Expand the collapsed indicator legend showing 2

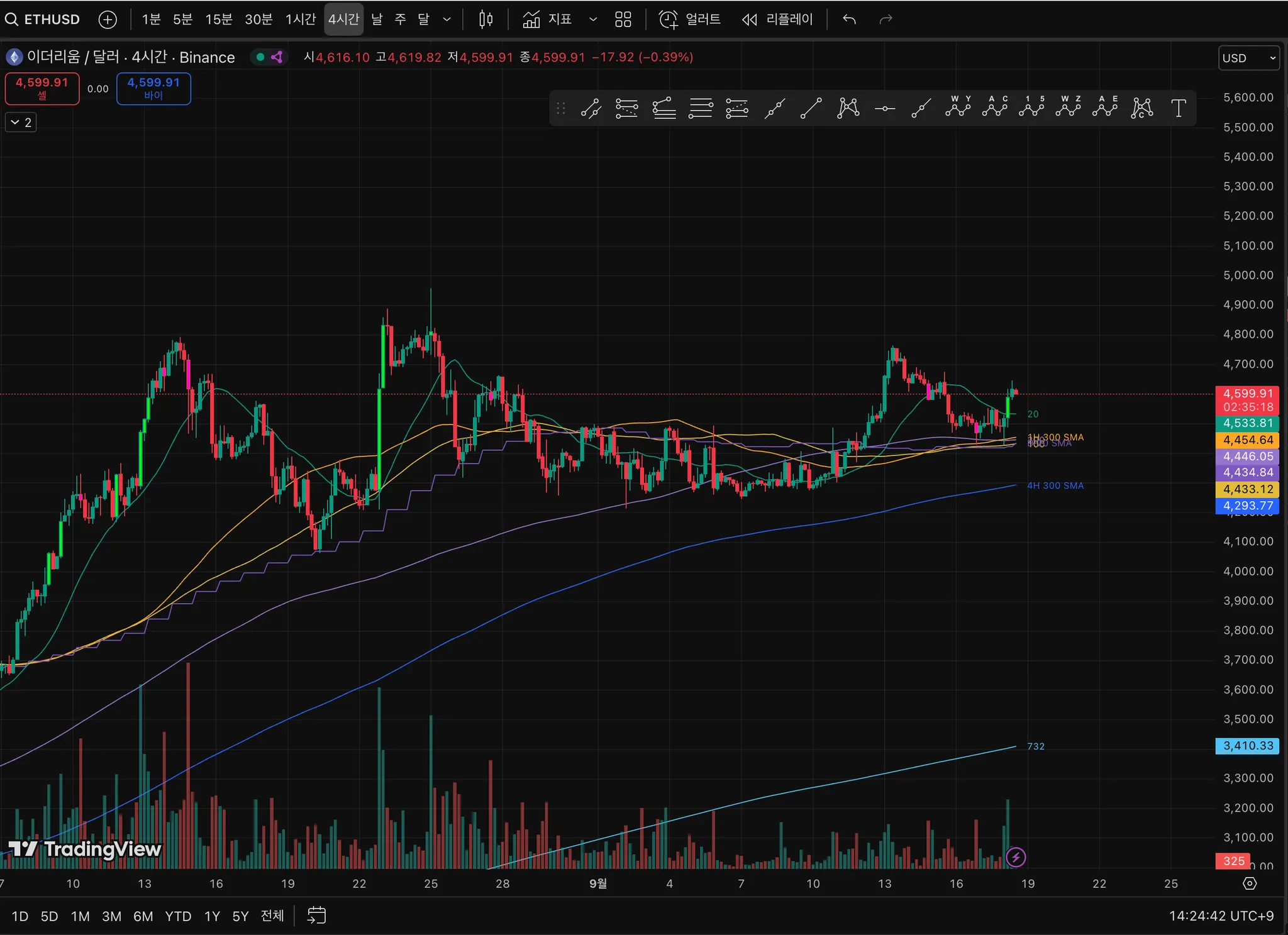coord(21,122)
